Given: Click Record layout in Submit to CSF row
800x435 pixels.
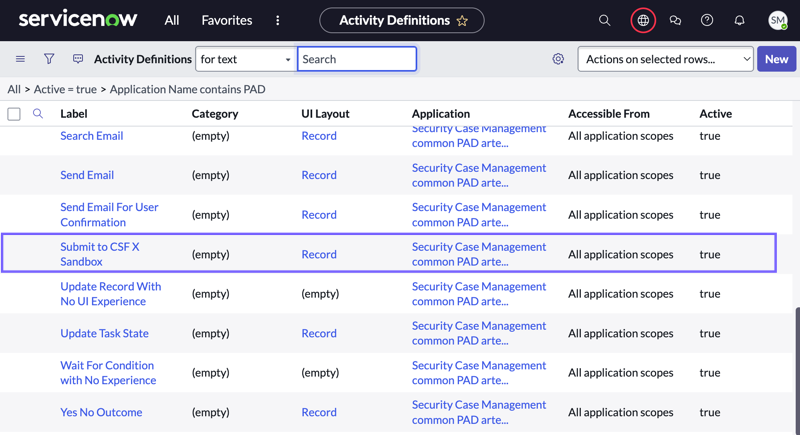Looking at the screenshot, I should tap(319, 254).
